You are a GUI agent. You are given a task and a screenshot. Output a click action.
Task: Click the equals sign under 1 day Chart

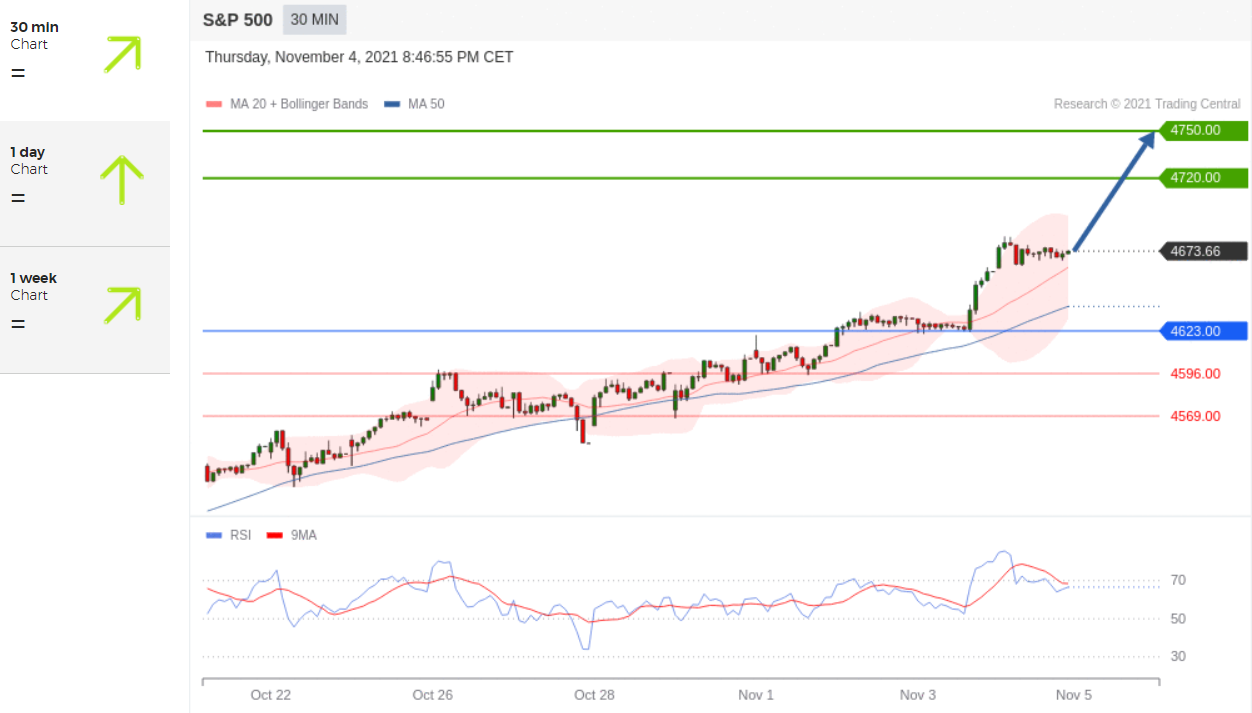(x=18, y=198)
